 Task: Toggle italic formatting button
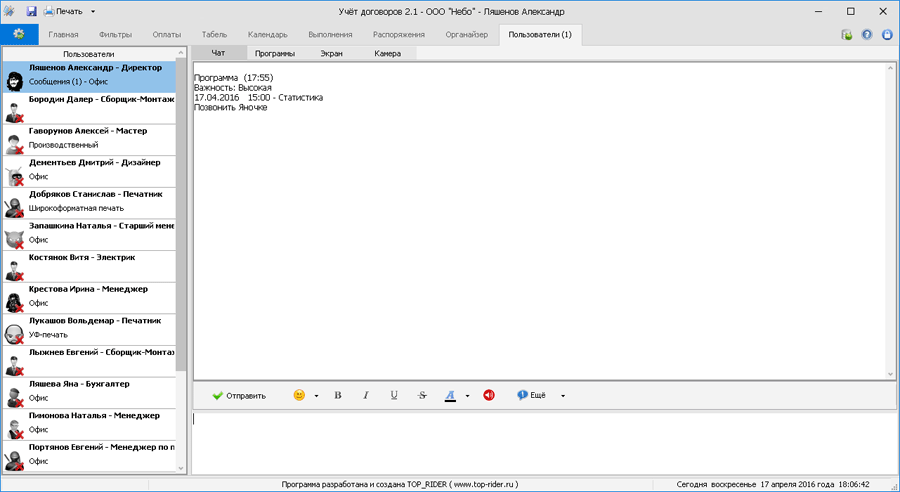point(366,395)
